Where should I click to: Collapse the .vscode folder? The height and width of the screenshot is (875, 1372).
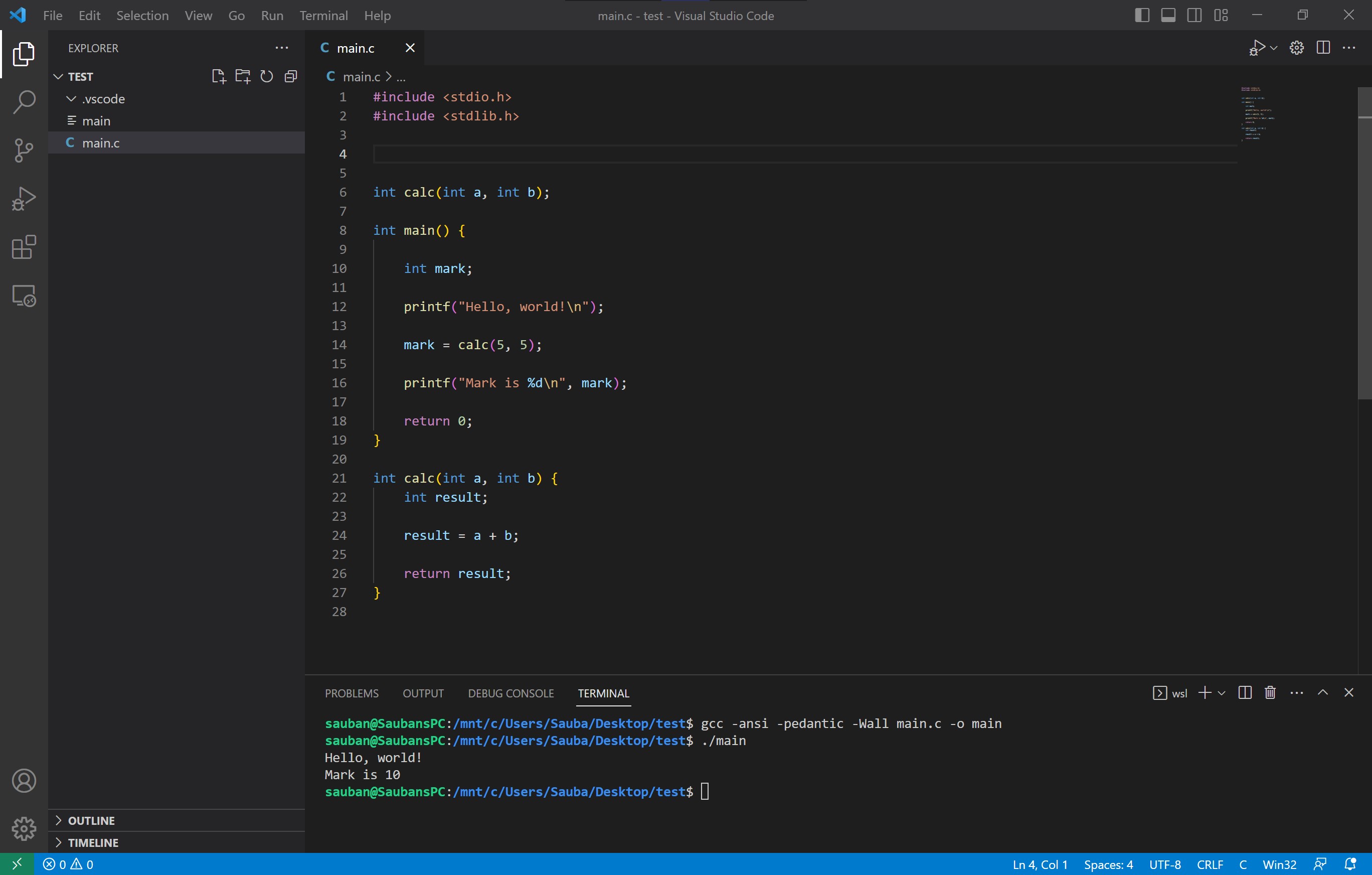point(177,99)
